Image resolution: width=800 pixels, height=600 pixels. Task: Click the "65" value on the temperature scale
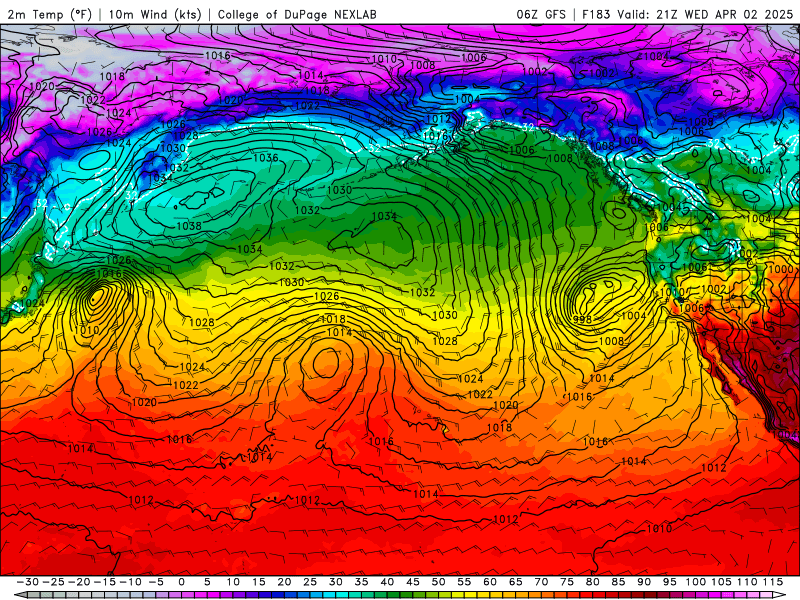(516, 582)
